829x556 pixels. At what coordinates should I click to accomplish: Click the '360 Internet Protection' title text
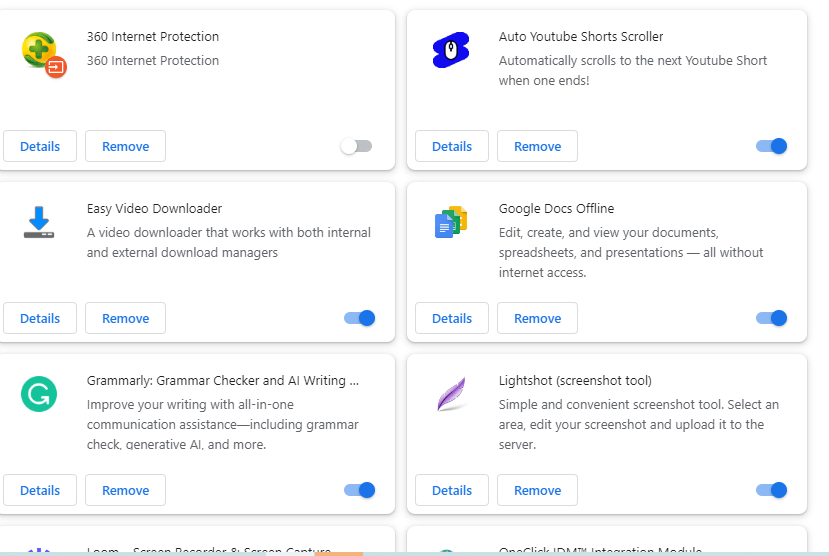tap(153, 36)
